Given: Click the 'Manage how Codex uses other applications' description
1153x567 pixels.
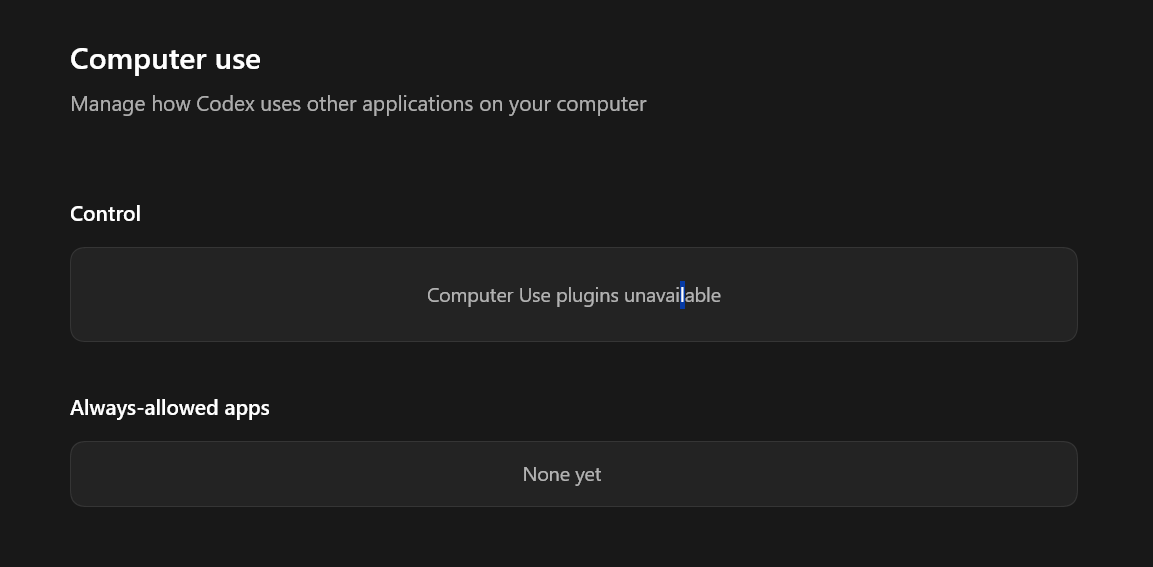Looking at the screenshot, I should point(358,104).
